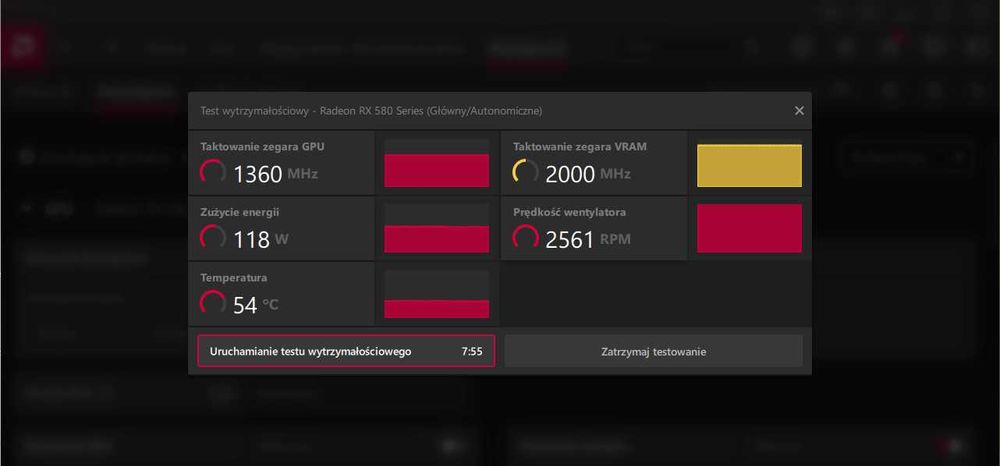Viewport: 1000px width, 466px height.
Task: Click the 118 W power value
Action: (x=261, y=240)
